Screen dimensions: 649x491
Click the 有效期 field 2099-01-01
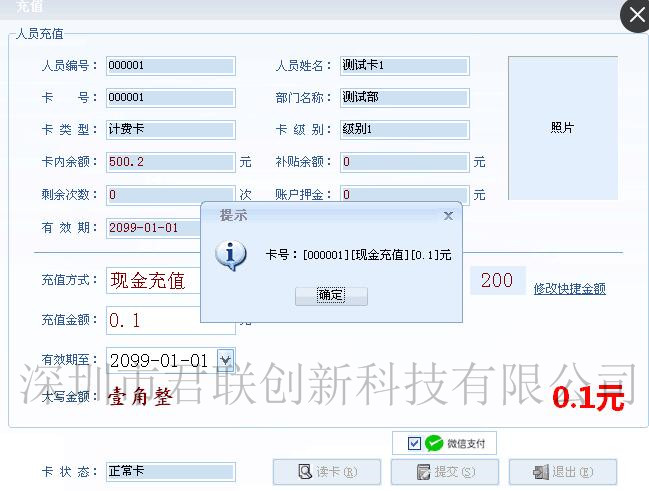pyautogui.click(x=154, y=228)
